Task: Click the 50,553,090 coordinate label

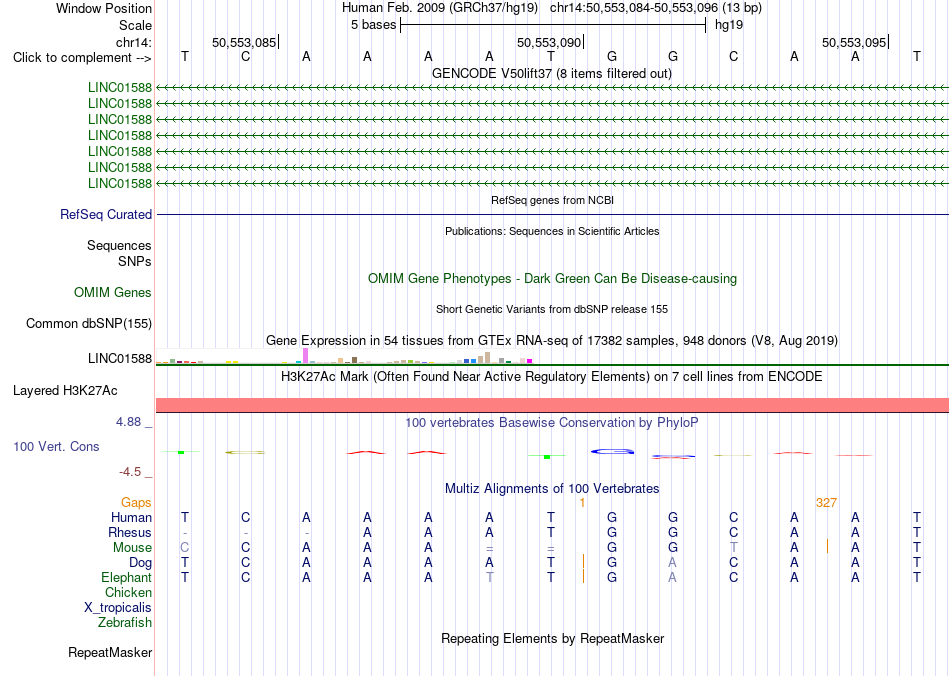Action: (548, 42)
